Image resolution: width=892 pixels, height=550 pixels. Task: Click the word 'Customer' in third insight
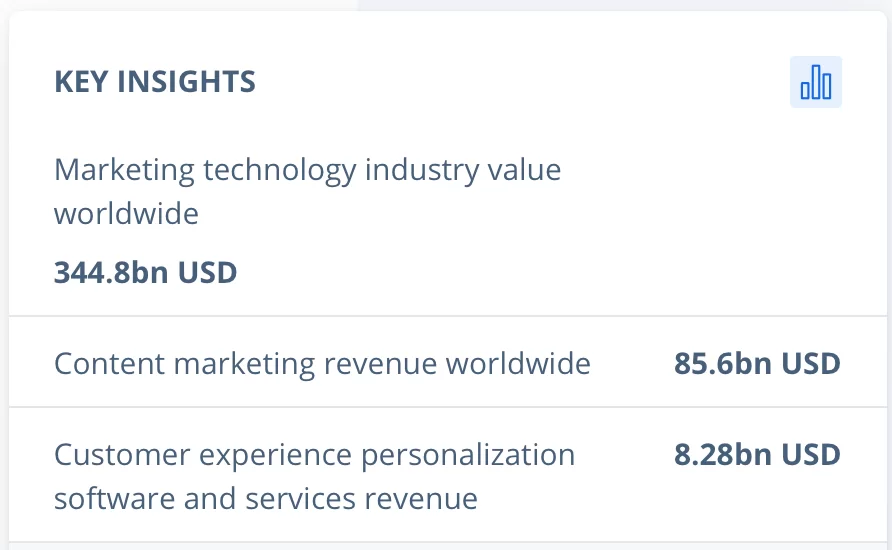(x=122, y=454)
